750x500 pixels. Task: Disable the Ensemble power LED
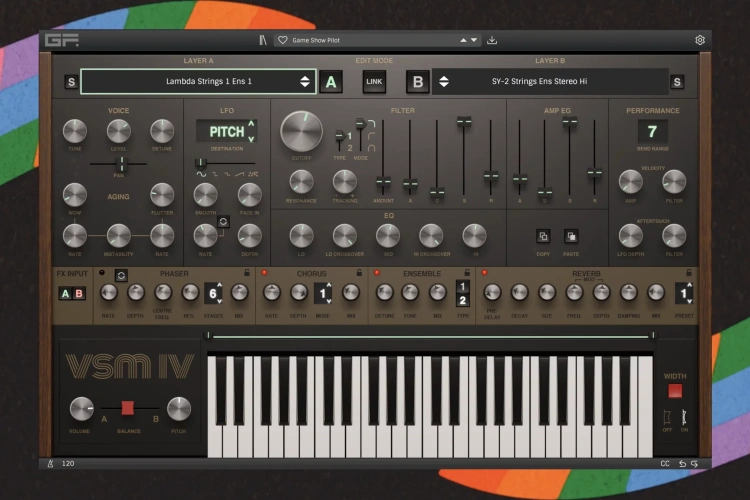click(x=377, y=272)
